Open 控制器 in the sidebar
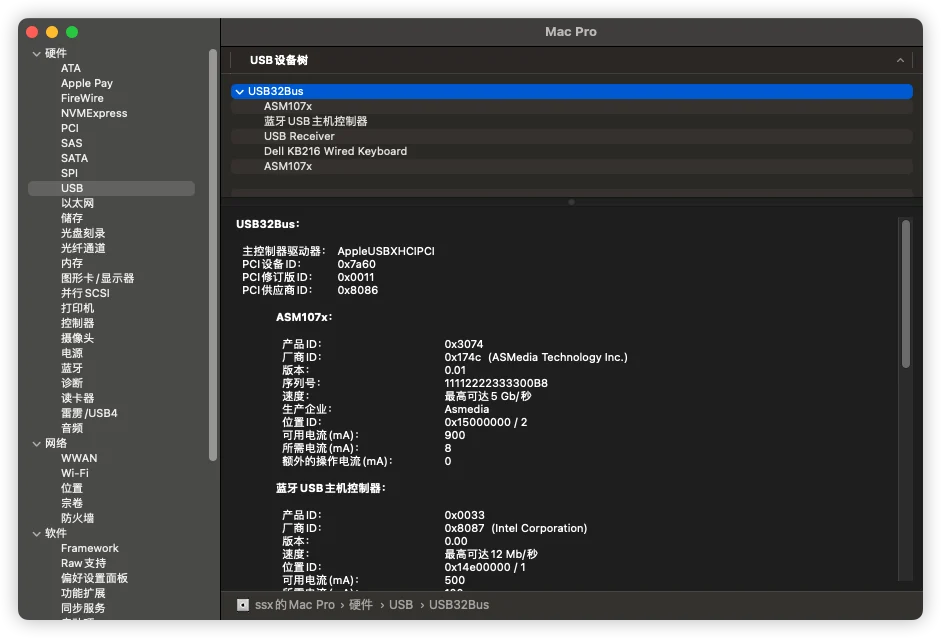This screenshot has height=638, width=941. [77, 324]
